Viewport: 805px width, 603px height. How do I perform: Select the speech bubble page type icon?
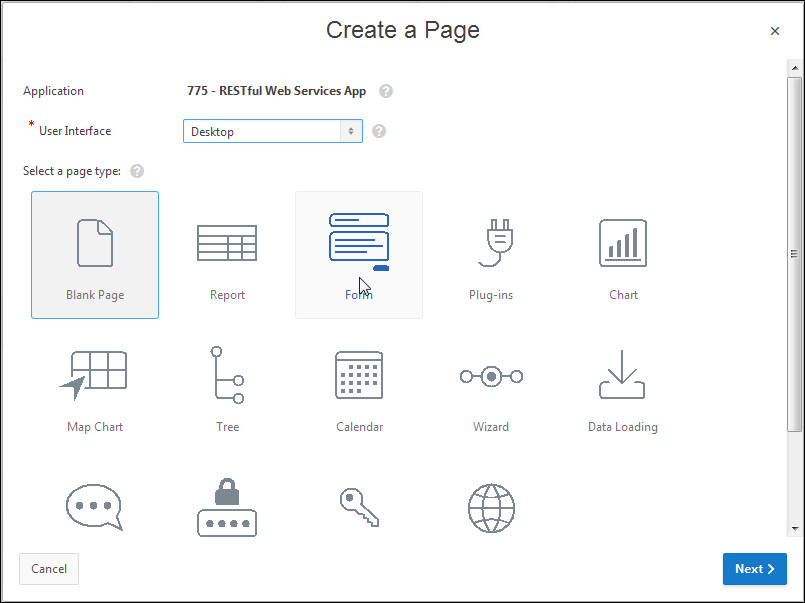(94, 507)
